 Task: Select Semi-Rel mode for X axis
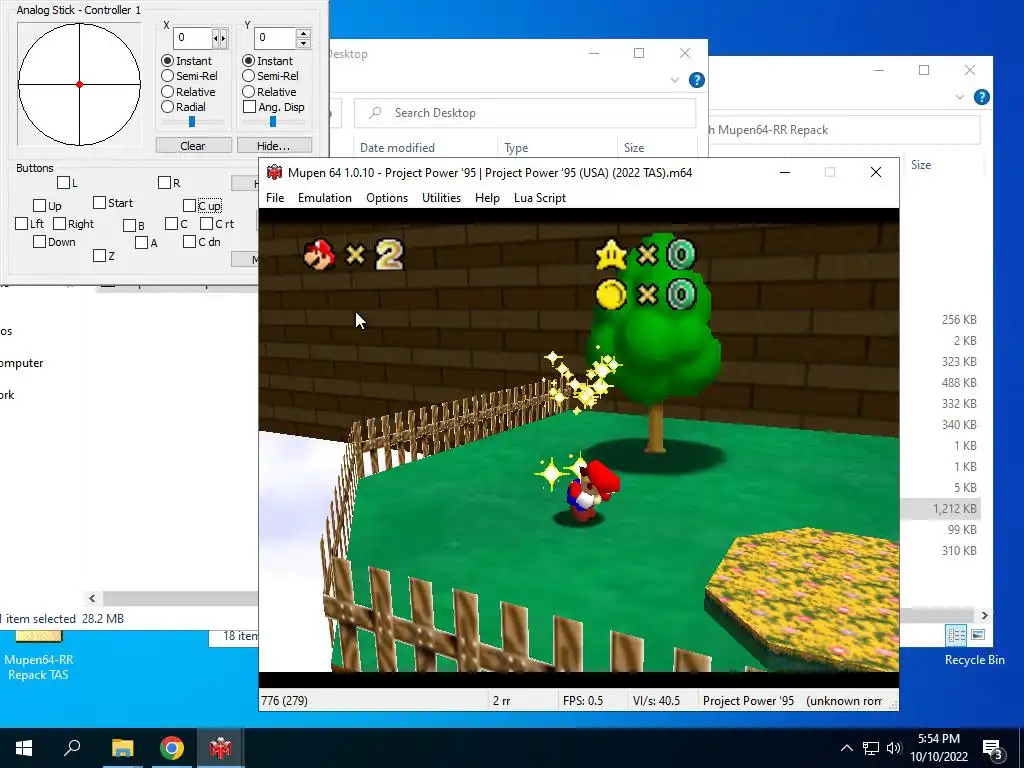point(167,76)
